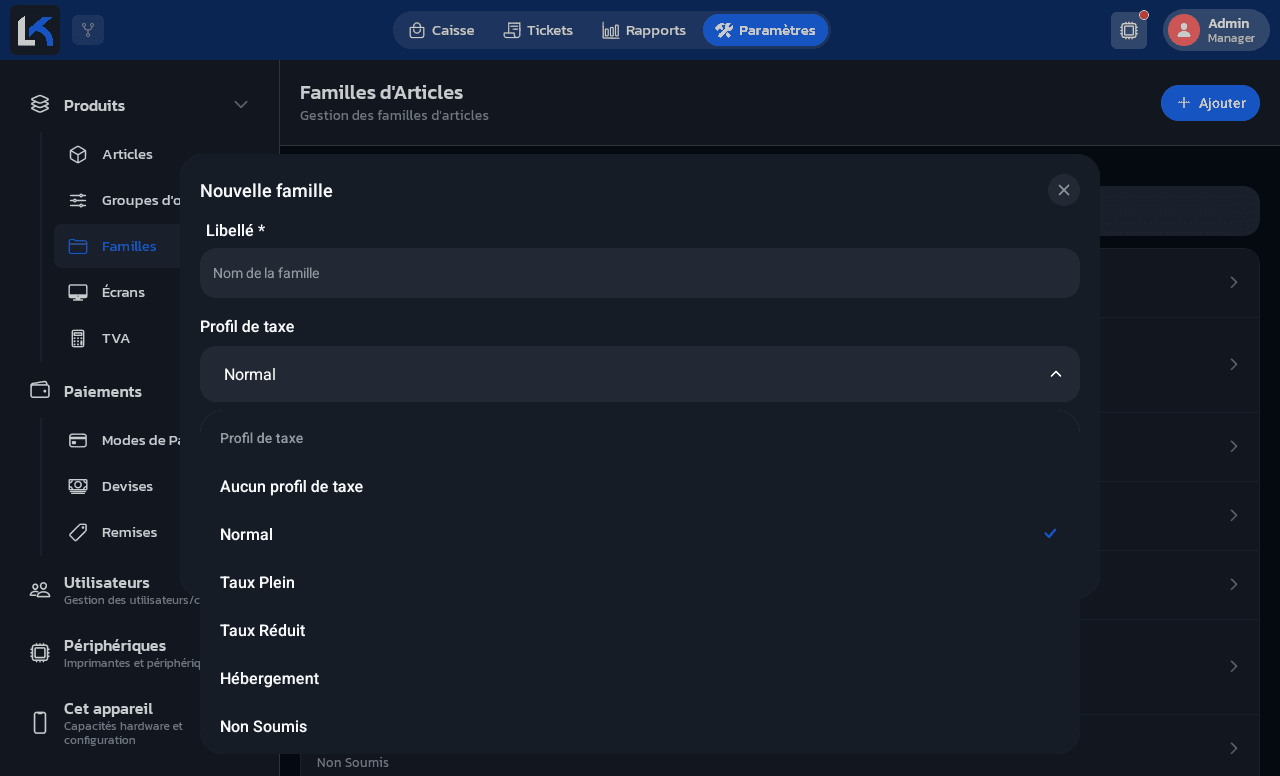Click the Ajouter button
The height and width of the screenshot is (776, 1280).
[1210, 103]
